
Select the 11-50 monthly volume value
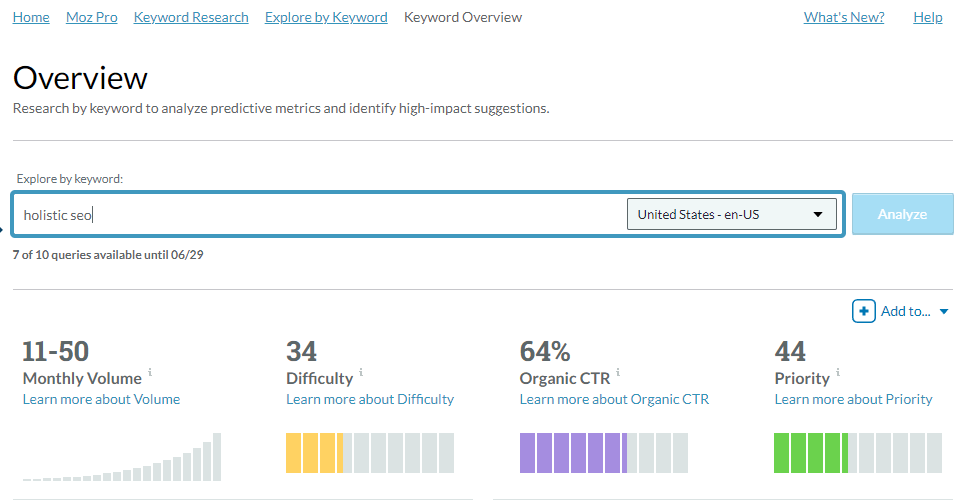coord(56,352)
